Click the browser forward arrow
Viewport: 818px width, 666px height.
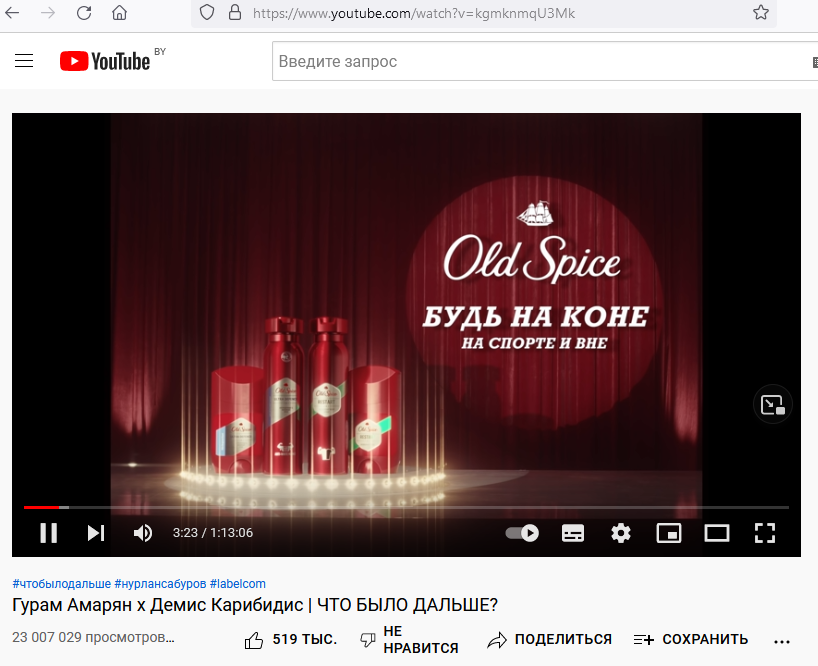click(x=47, y=13)
